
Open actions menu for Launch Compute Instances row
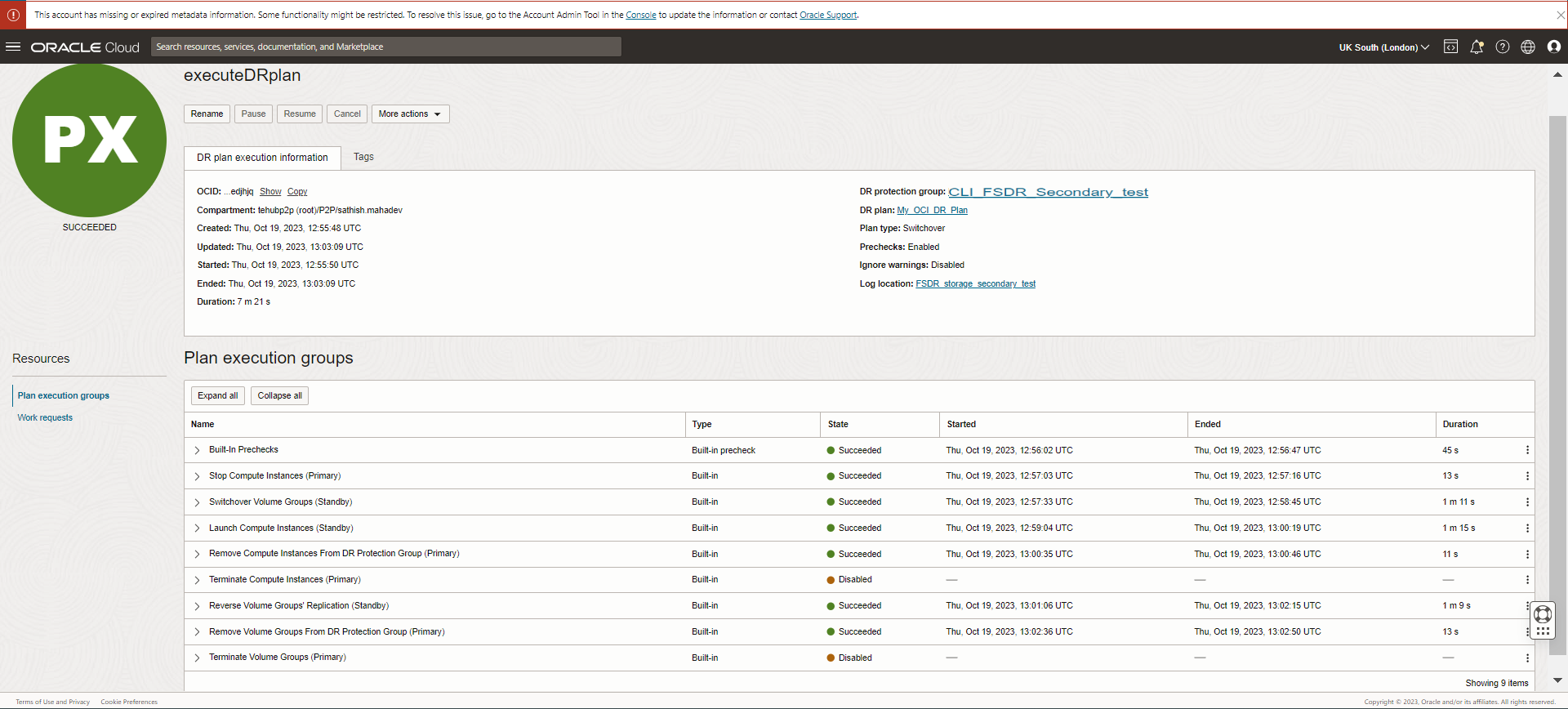[1527, 528]
